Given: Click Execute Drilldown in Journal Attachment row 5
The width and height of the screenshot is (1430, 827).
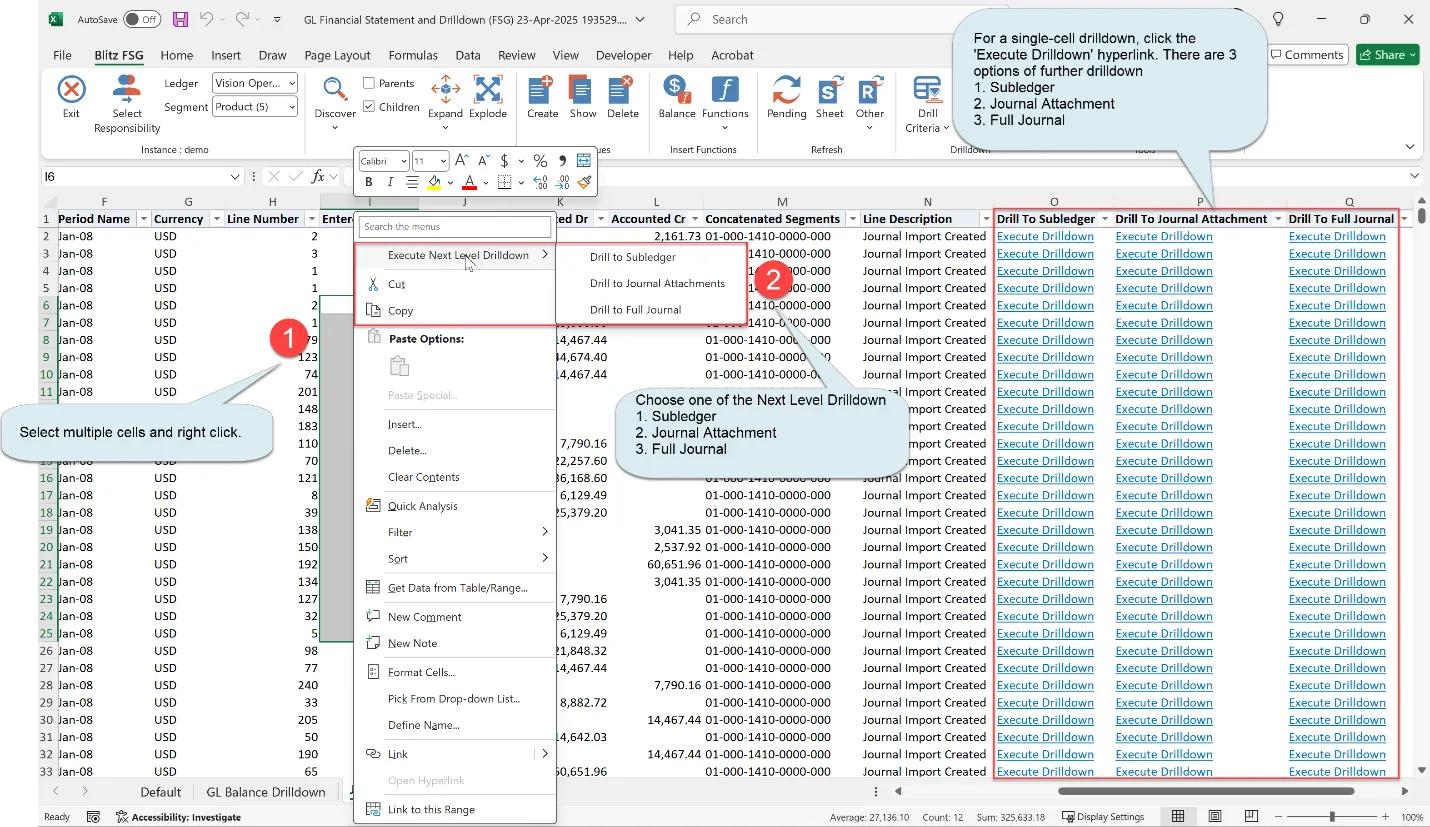Looking at the screenshot, I should click(1164, 289).
